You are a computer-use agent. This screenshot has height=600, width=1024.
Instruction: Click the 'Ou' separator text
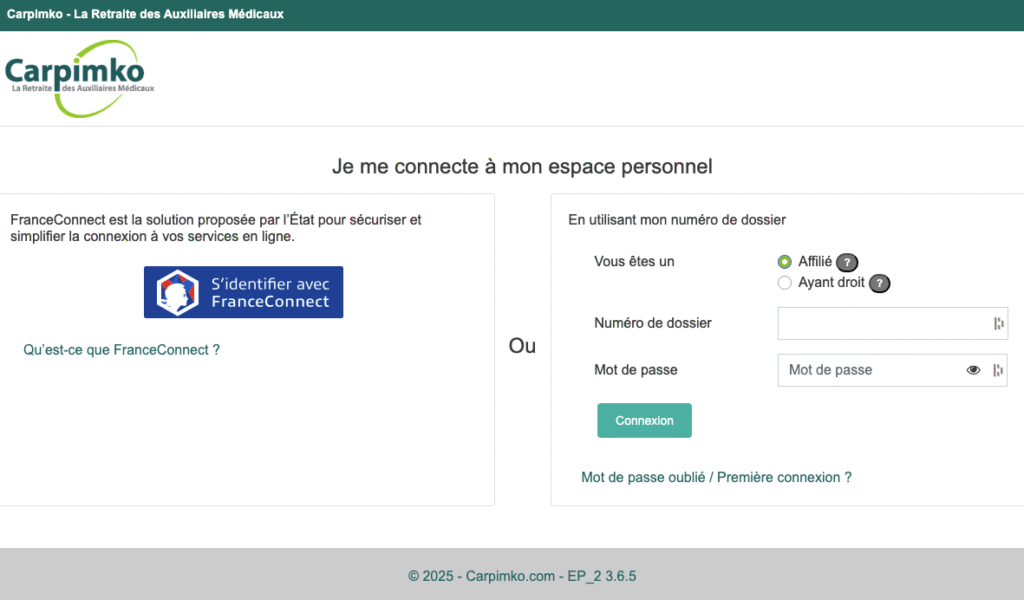522,345
